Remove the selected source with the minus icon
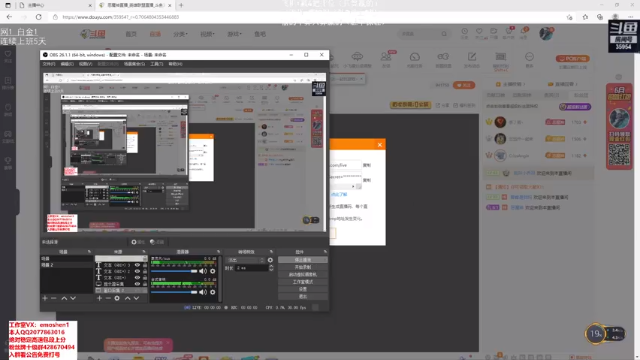 pos(108,298)
